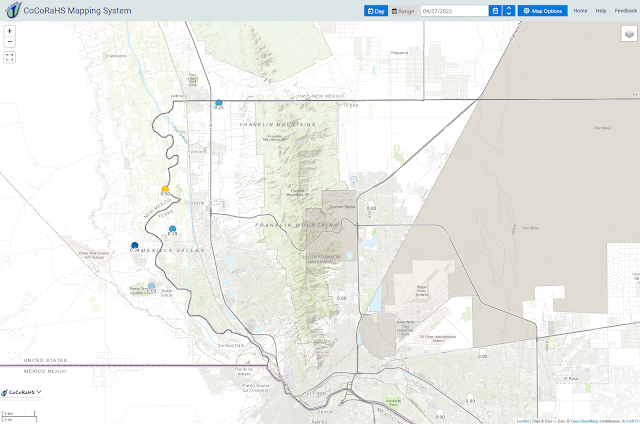This screenshot has width=640, height=424.
Task: Select the dark blue 0.34 marker
Action: [x=135, y=245]
